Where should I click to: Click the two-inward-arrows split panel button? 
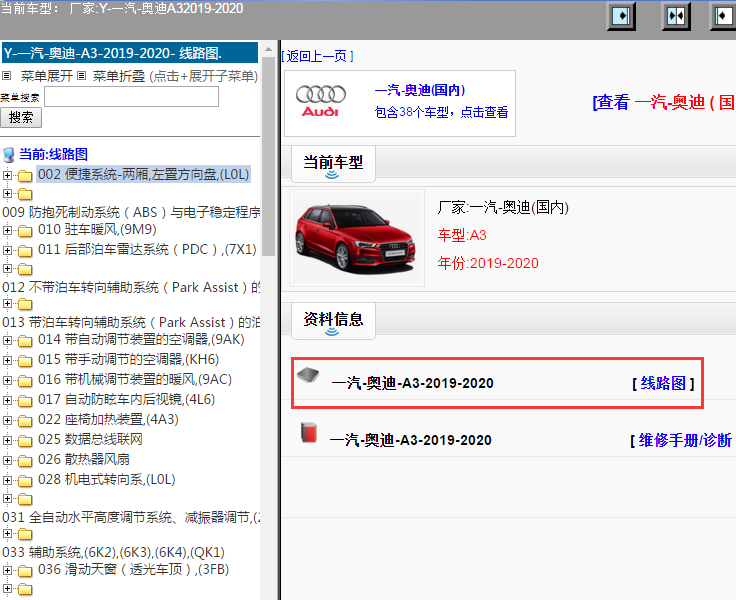click(x=676, y=16)
